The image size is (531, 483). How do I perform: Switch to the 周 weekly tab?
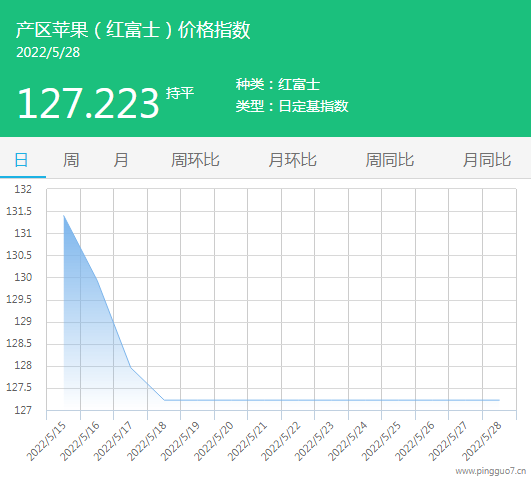pos(71,160)
